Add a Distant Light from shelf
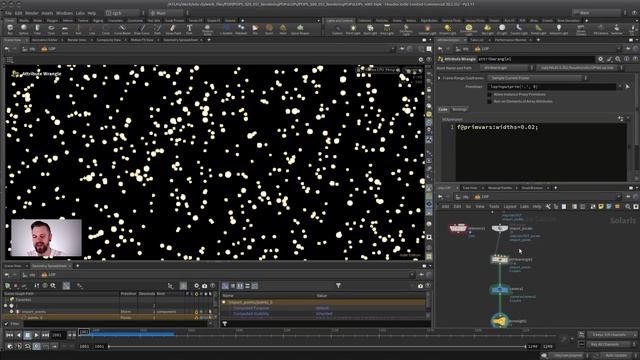Image resolution: width=640 pixels, height=360 pixels. click(x=448, y=29)
